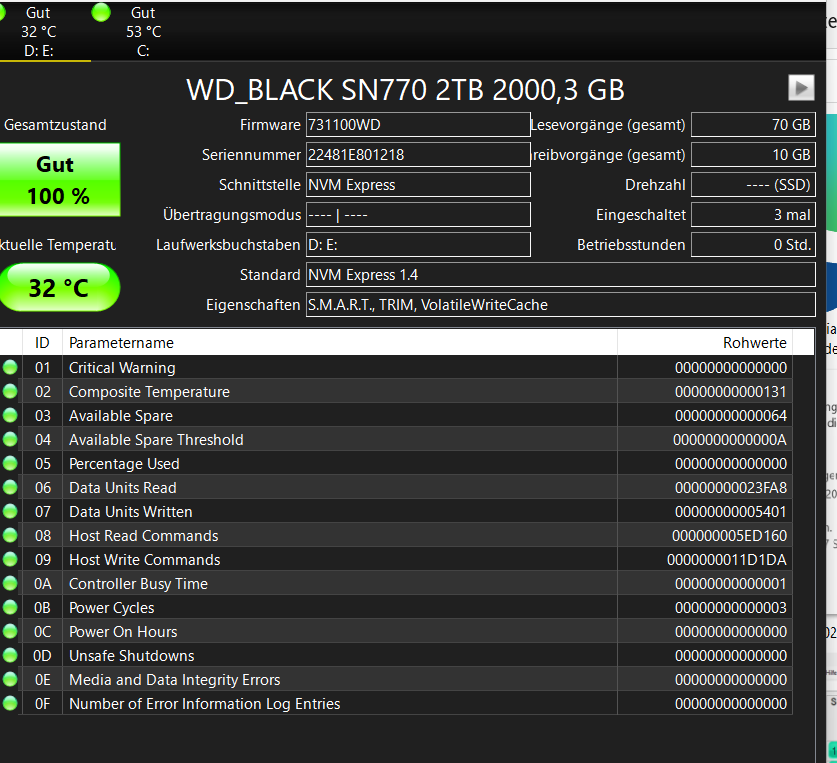Click status dot of Available Spare Threshold row
837x763 pixels.
[x=10, y=439]
